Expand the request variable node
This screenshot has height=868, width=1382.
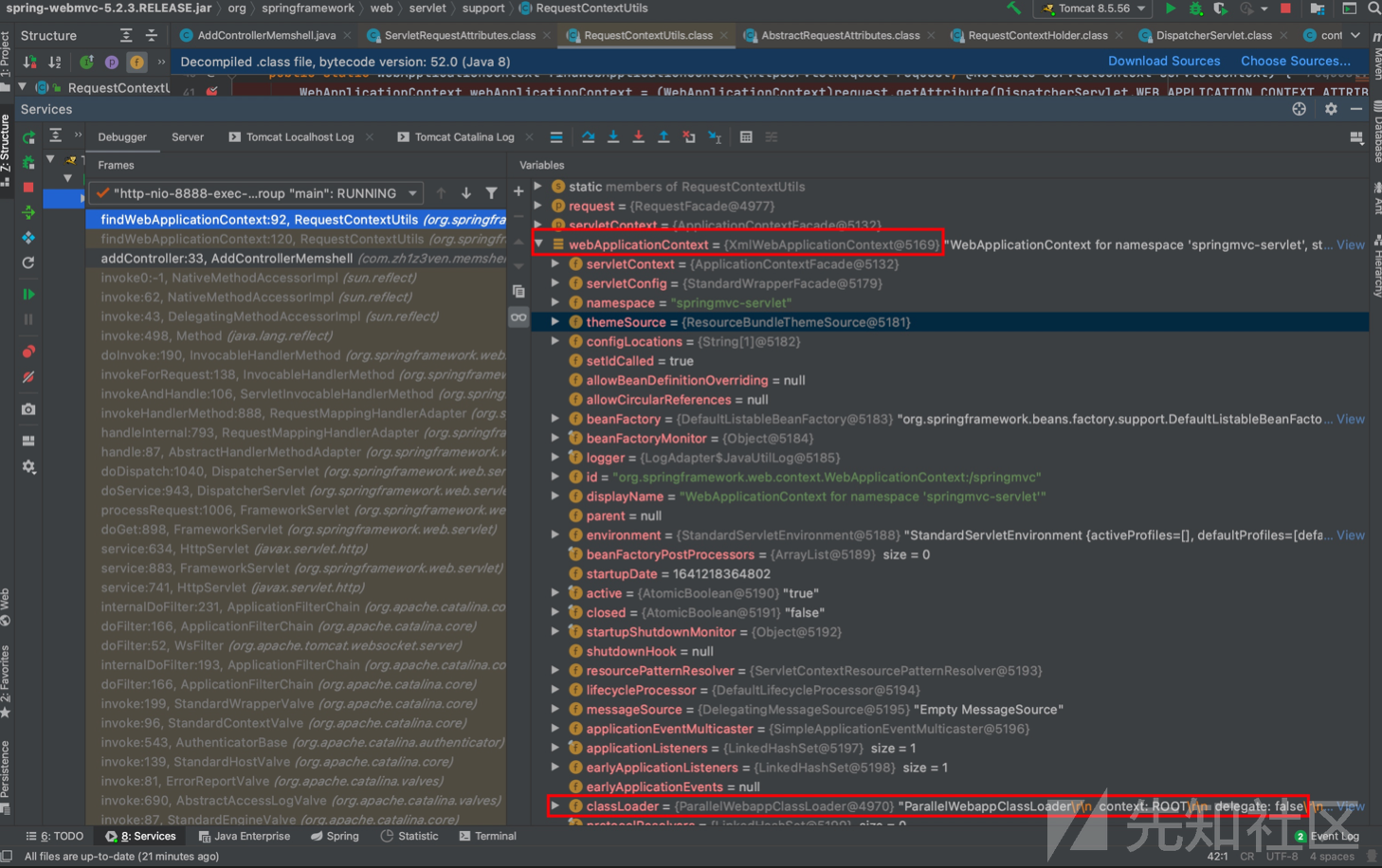pyautogui.click(x=538, y=206)
